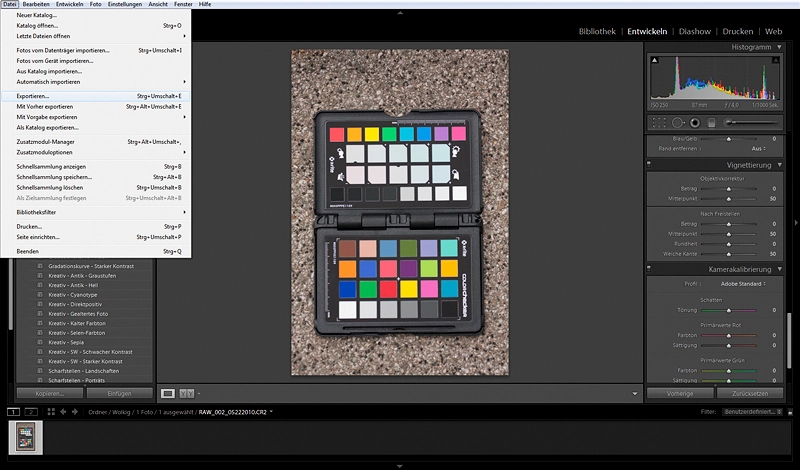Switch to Bibliothek module
The image size is (800, 470).
point(597,31)
